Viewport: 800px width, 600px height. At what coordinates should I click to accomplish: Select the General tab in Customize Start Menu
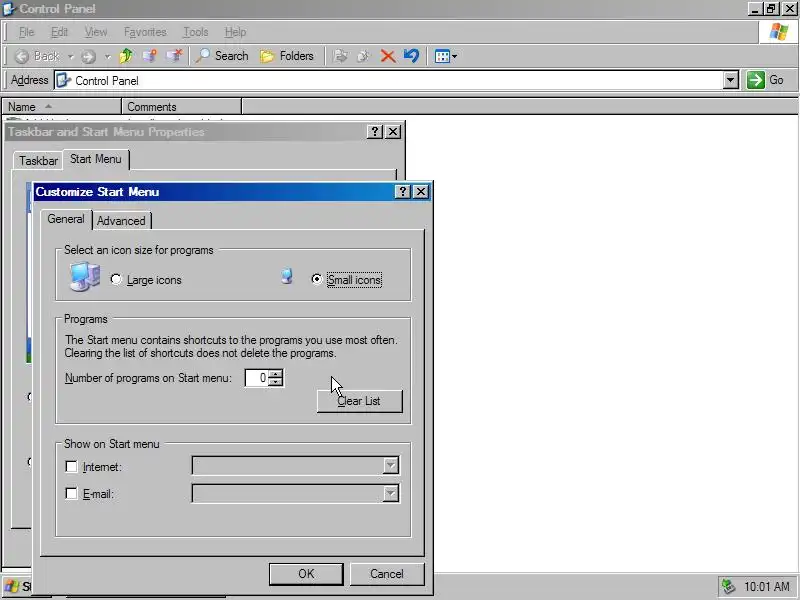click(x=66, y=219)
